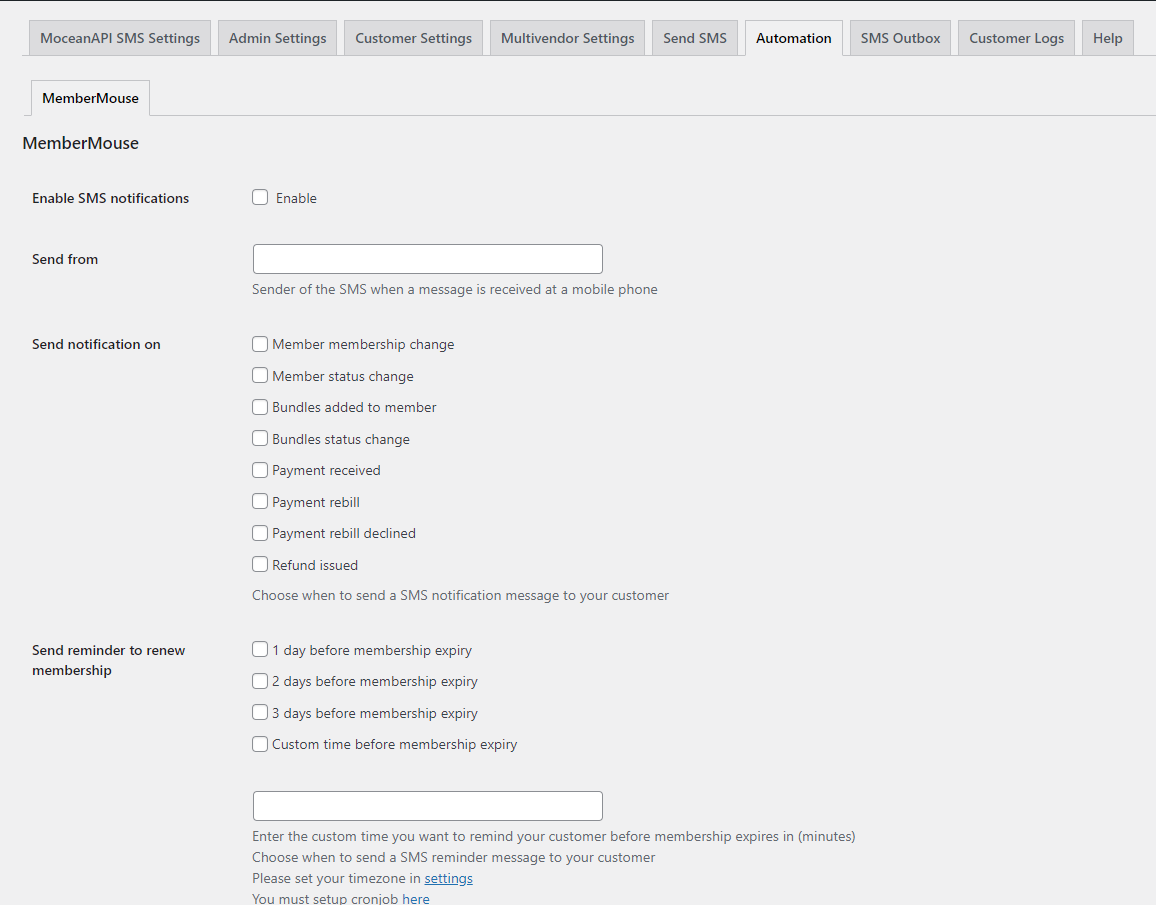
Task: Enable Custom time before membership expiry
Action: coord(260,744)
